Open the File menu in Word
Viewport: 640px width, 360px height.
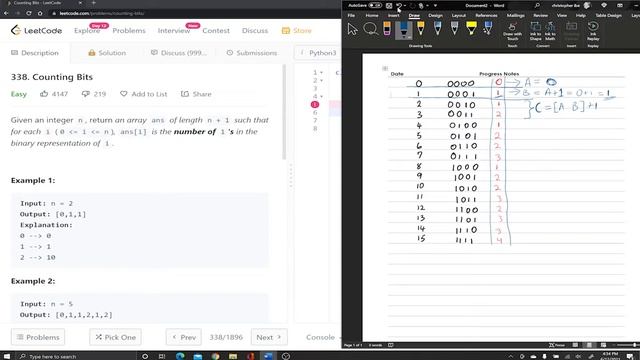(351, 15)
